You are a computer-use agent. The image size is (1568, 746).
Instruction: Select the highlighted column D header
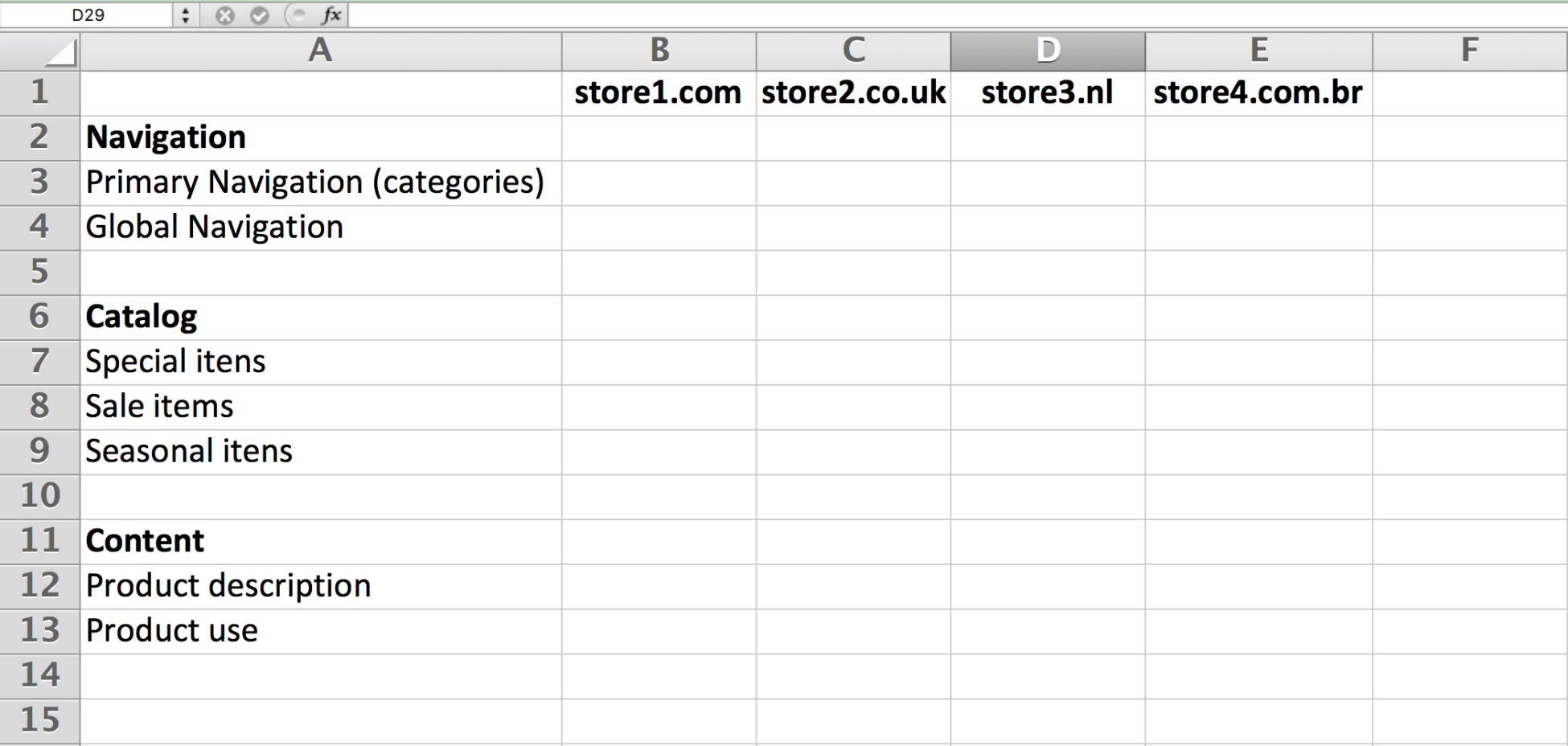coord(1047,51)
